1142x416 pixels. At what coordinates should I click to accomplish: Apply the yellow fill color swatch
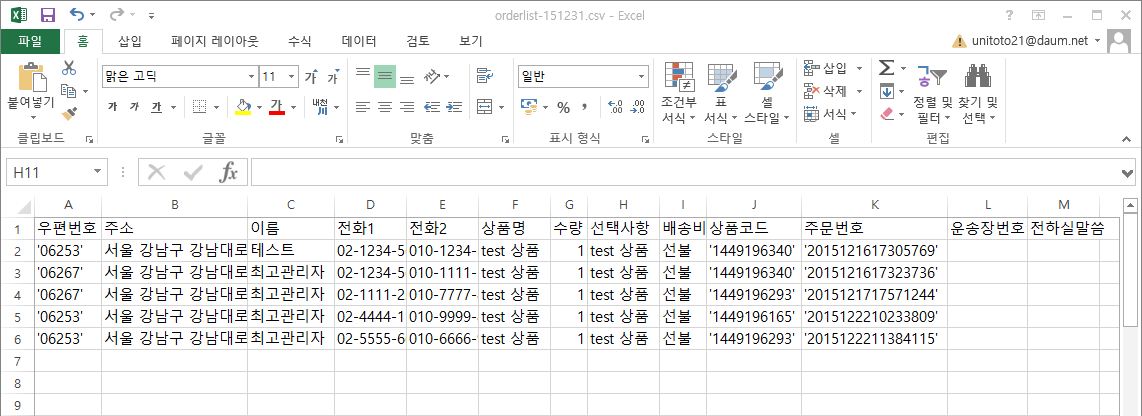click(x=242, y=107)
